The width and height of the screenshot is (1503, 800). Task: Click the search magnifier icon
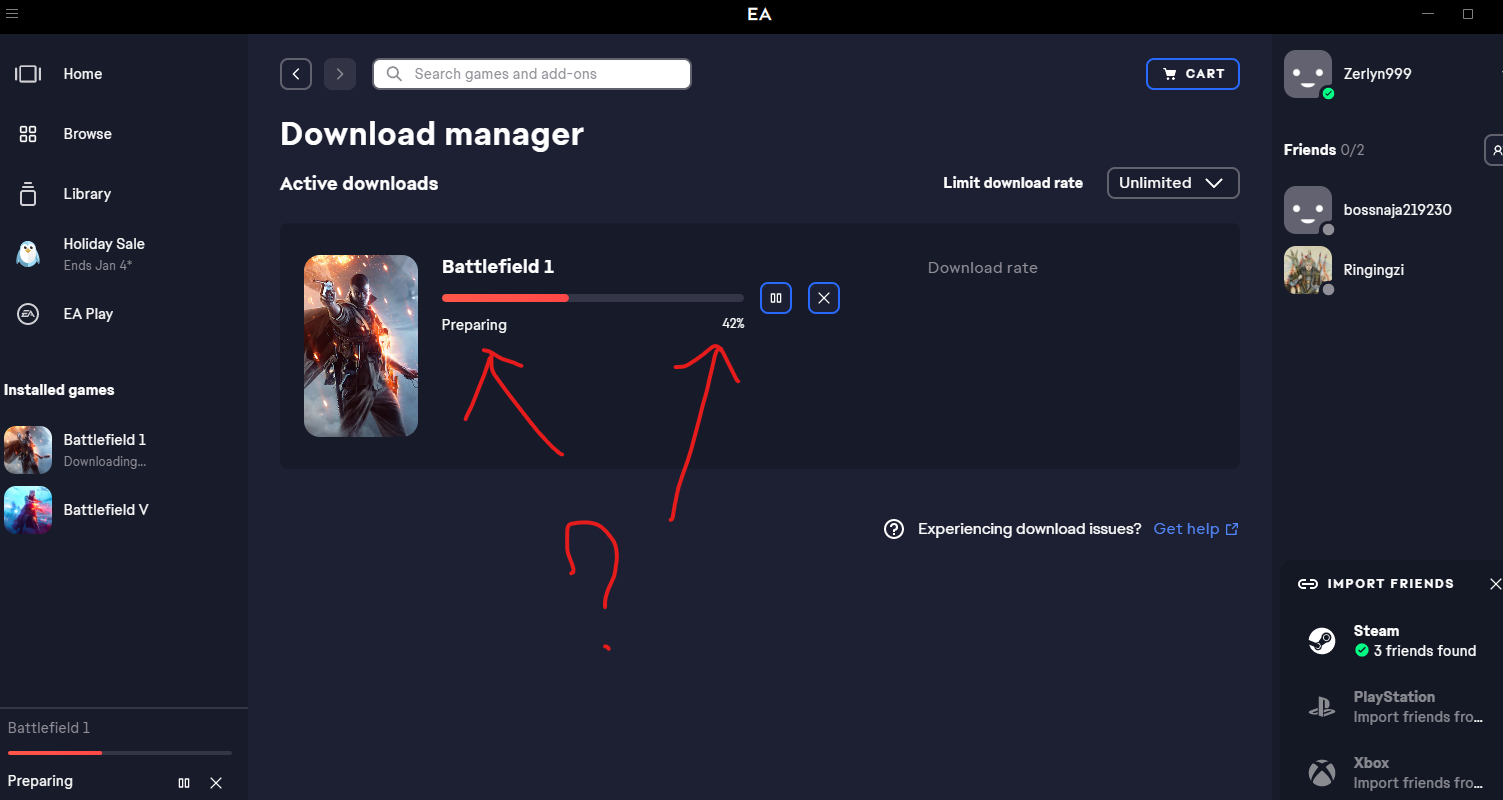tap(394, 74)
